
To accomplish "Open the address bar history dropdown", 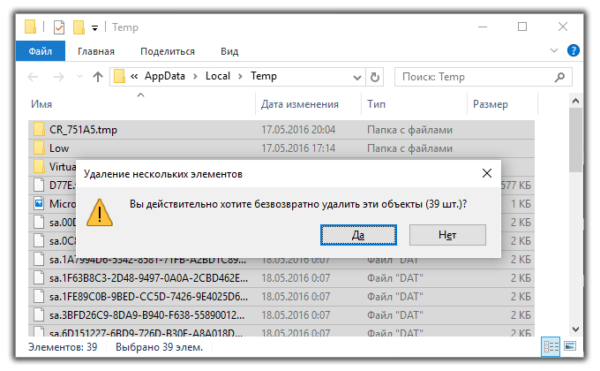I will pos(357,77).
